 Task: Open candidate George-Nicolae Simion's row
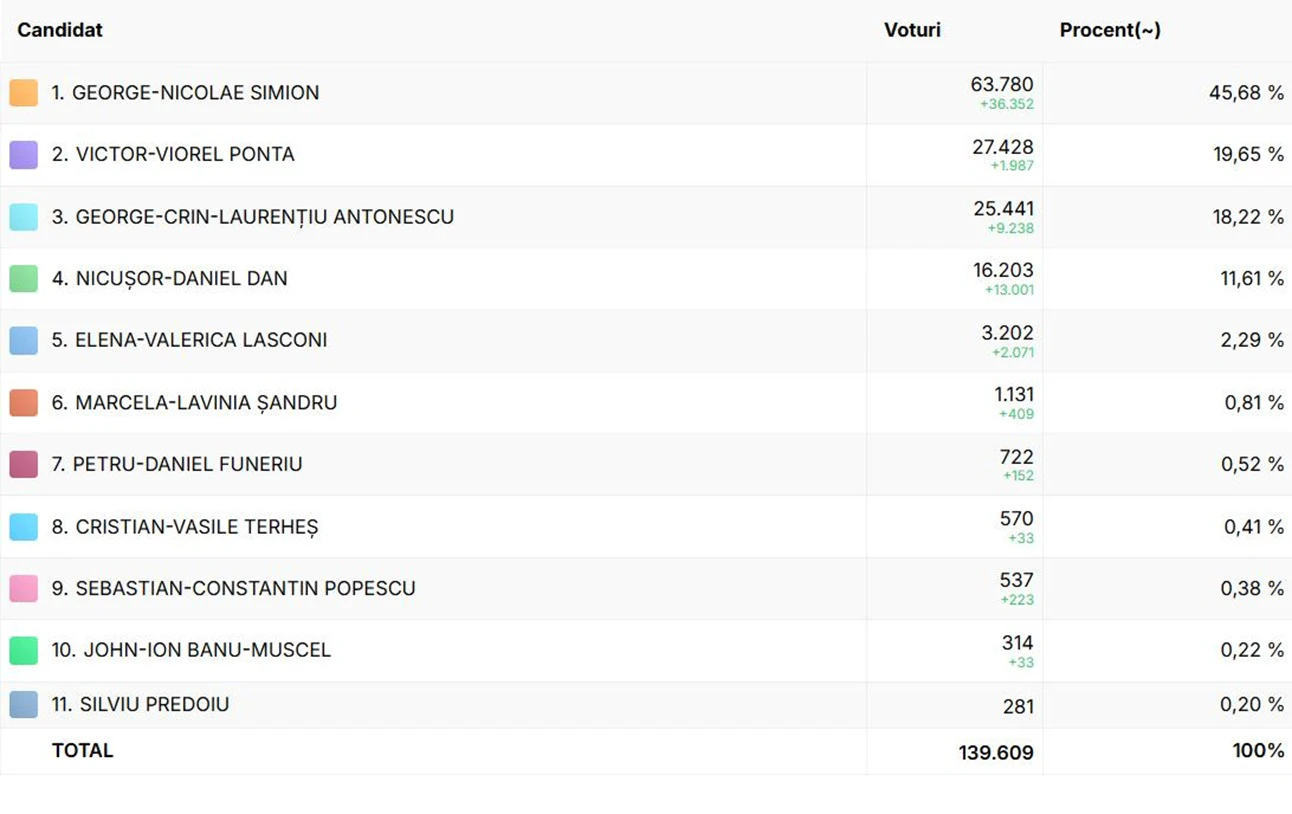point(185,93)
